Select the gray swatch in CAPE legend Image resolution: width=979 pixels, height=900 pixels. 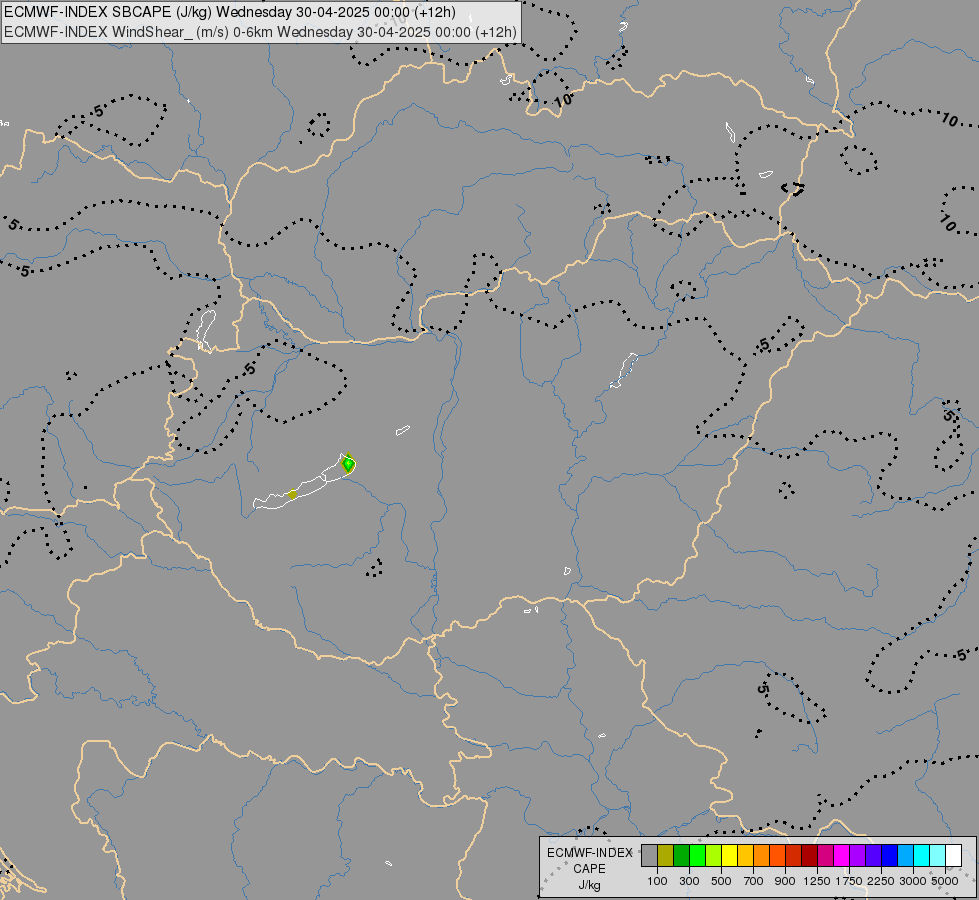649,855
